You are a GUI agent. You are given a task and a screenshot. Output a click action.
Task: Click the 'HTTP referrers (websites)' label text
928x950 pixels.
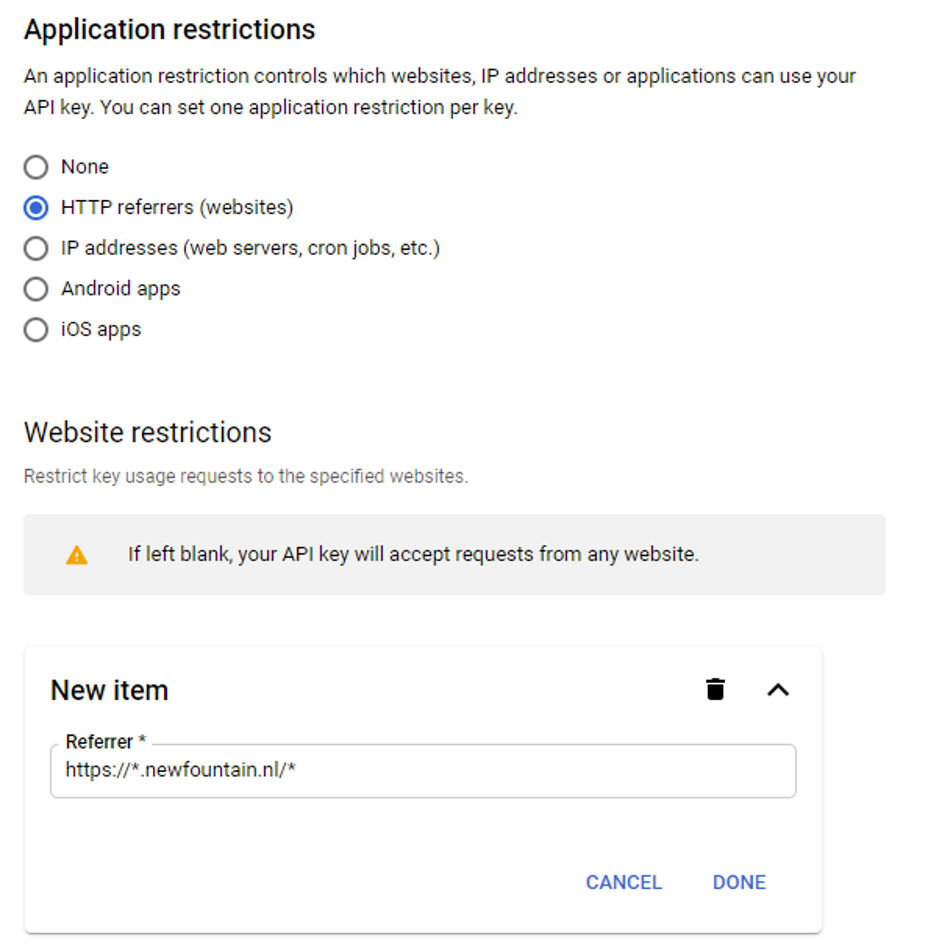point(177,208)
